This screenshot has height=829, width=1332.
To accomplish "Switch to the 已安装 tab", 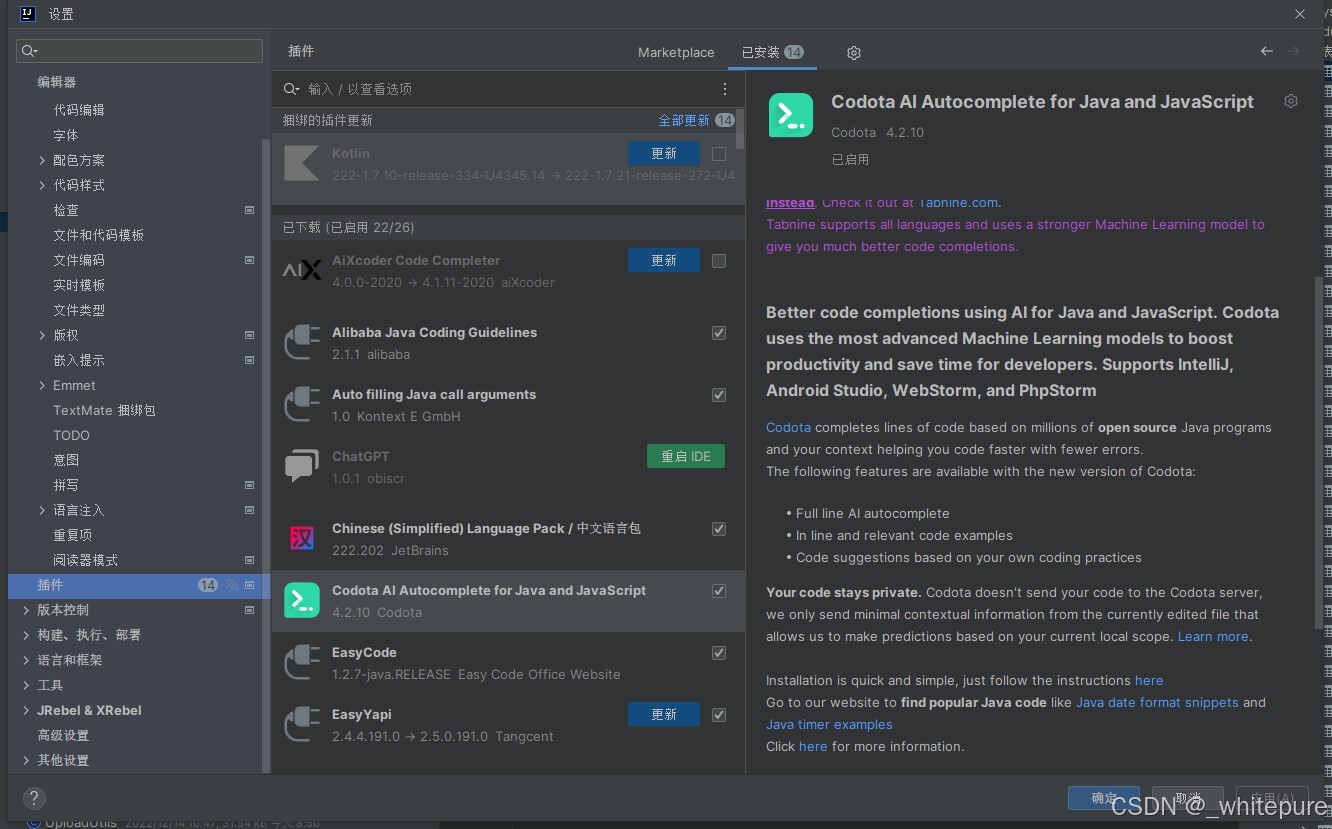I will coord(772,52).
